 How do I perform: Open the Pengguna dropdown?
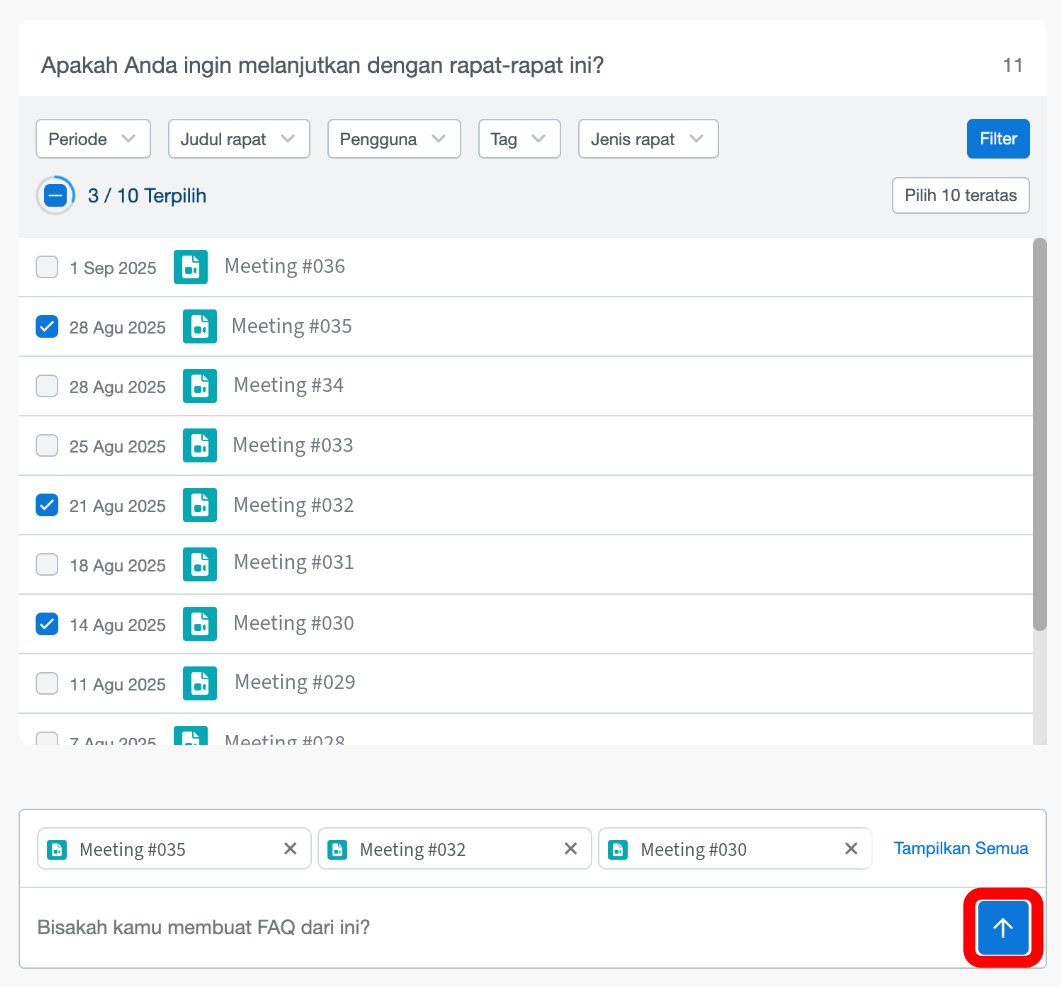coord(394,139)
